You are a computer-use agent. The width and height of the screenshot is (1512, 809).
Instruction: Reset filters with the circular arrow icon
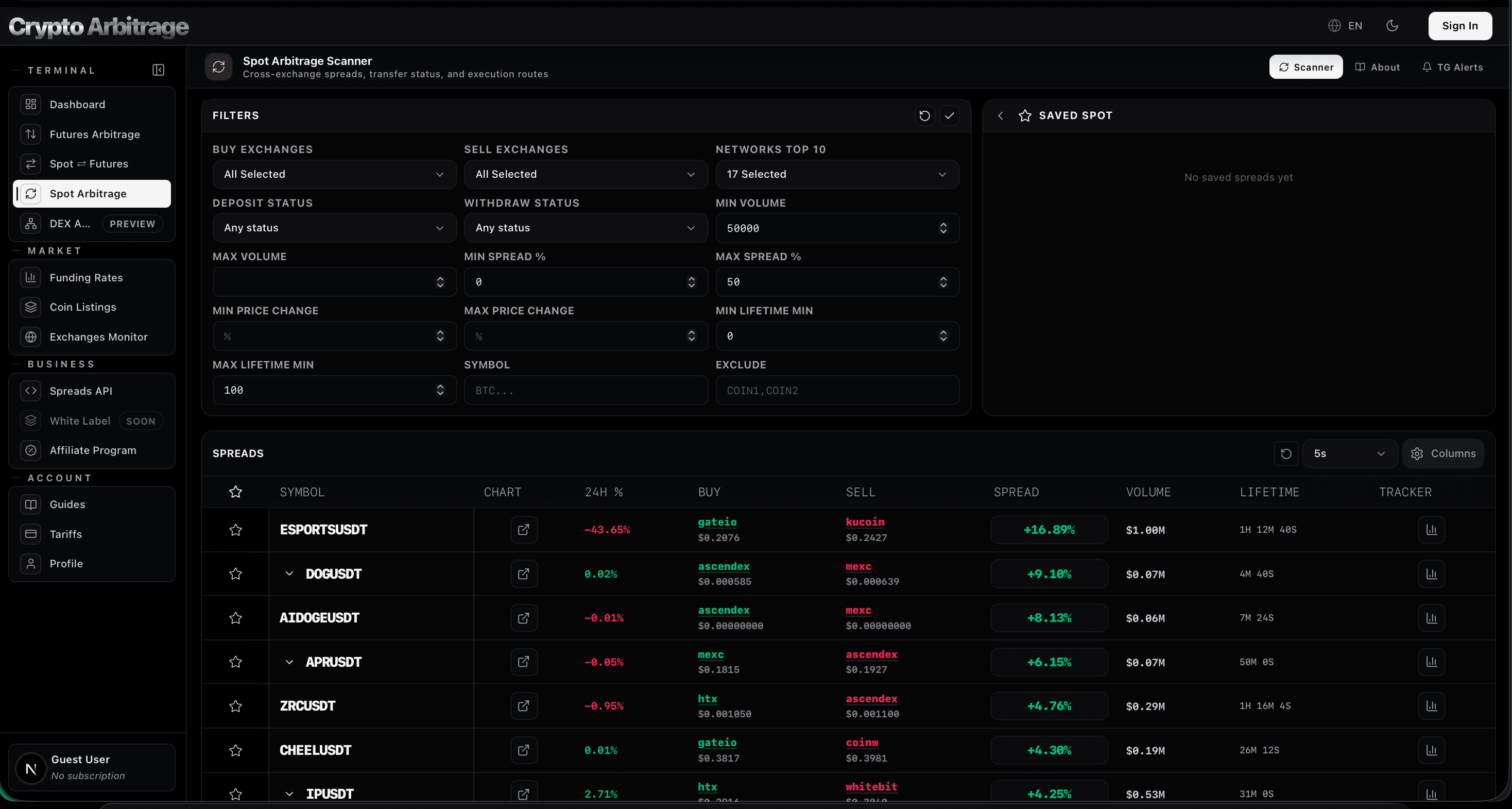[x=924, y=116]
